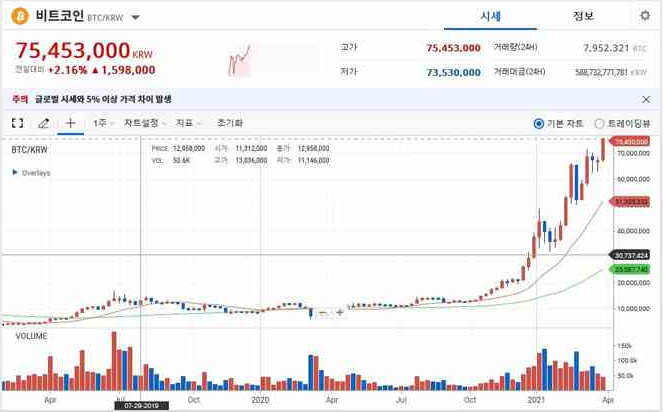
Task: Click the 초기화 reset button
Action: pos(230,123)
